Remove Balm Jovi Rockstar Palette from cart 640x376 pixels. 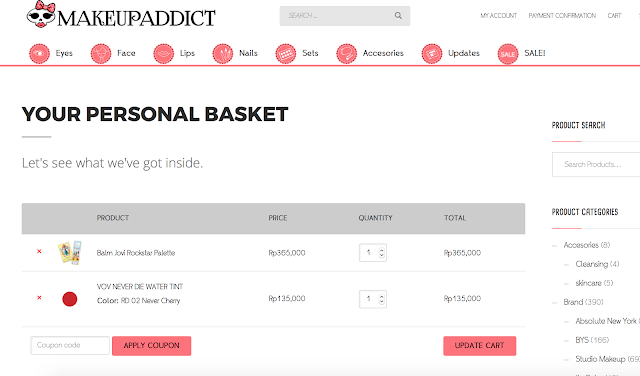(x=39, y=251)
